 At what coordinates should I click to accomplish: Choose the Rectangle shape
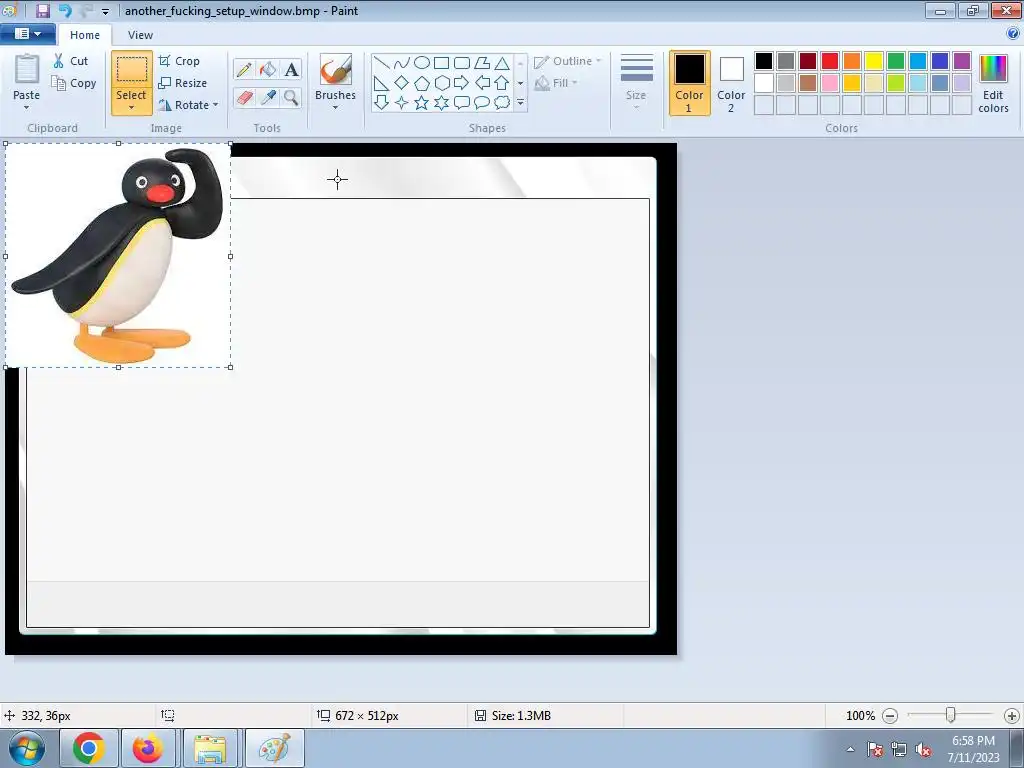(x=441, y=63)
